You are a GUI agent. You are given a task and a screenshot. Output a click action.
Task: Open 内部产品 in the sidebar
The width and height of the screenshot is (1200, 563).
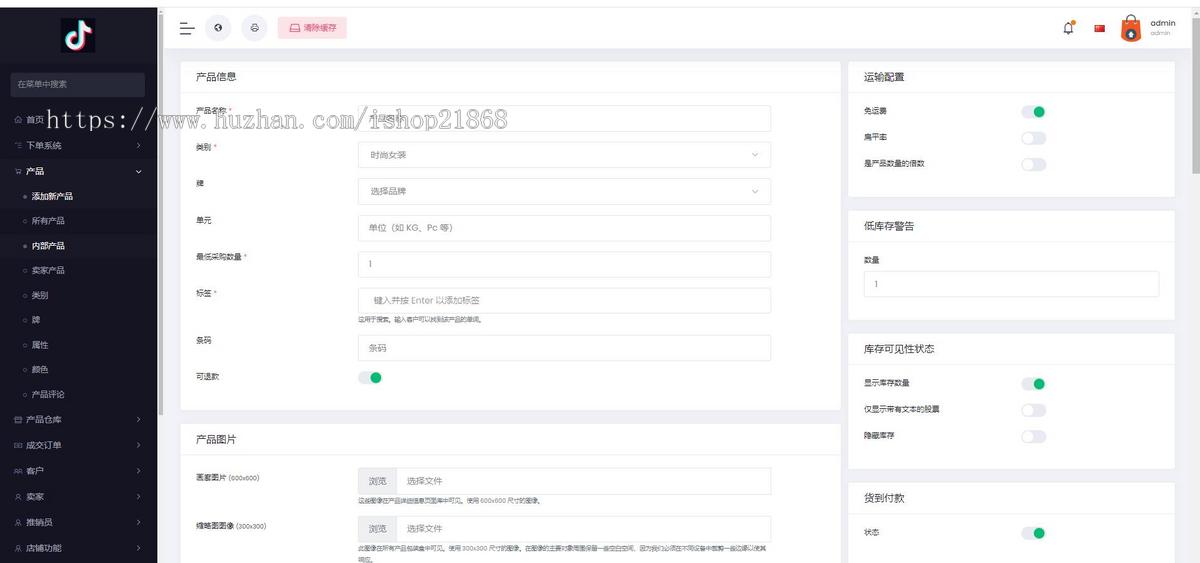(48, 246)
